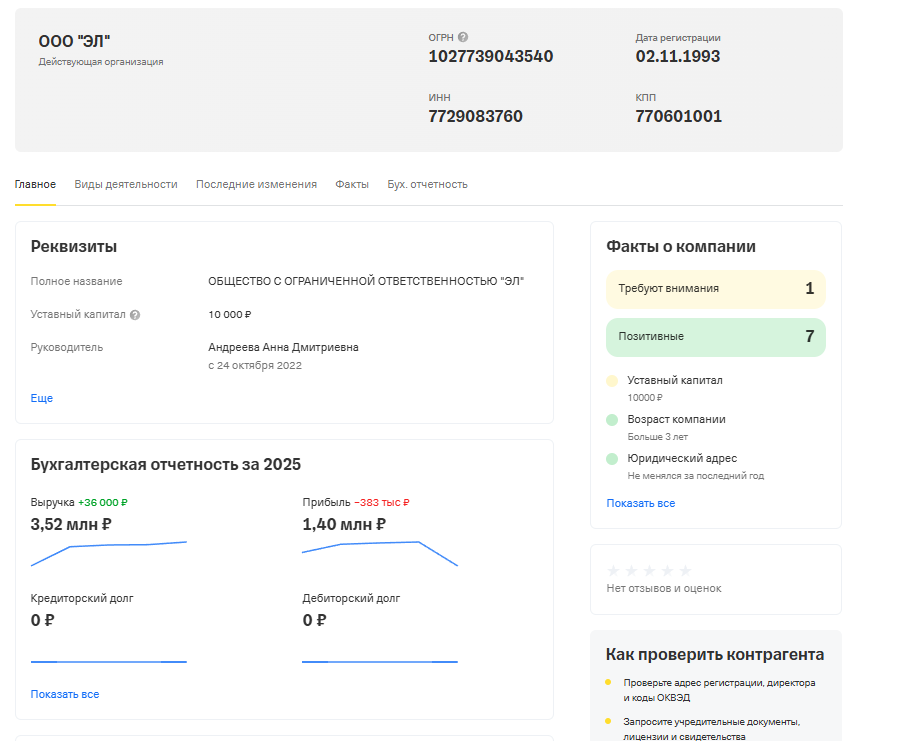Image resolution: width=899 pixels, height=741 pixels.
Task: Click Показать все under accounting report
Action: pyautogui.click(x=65, y=694)
